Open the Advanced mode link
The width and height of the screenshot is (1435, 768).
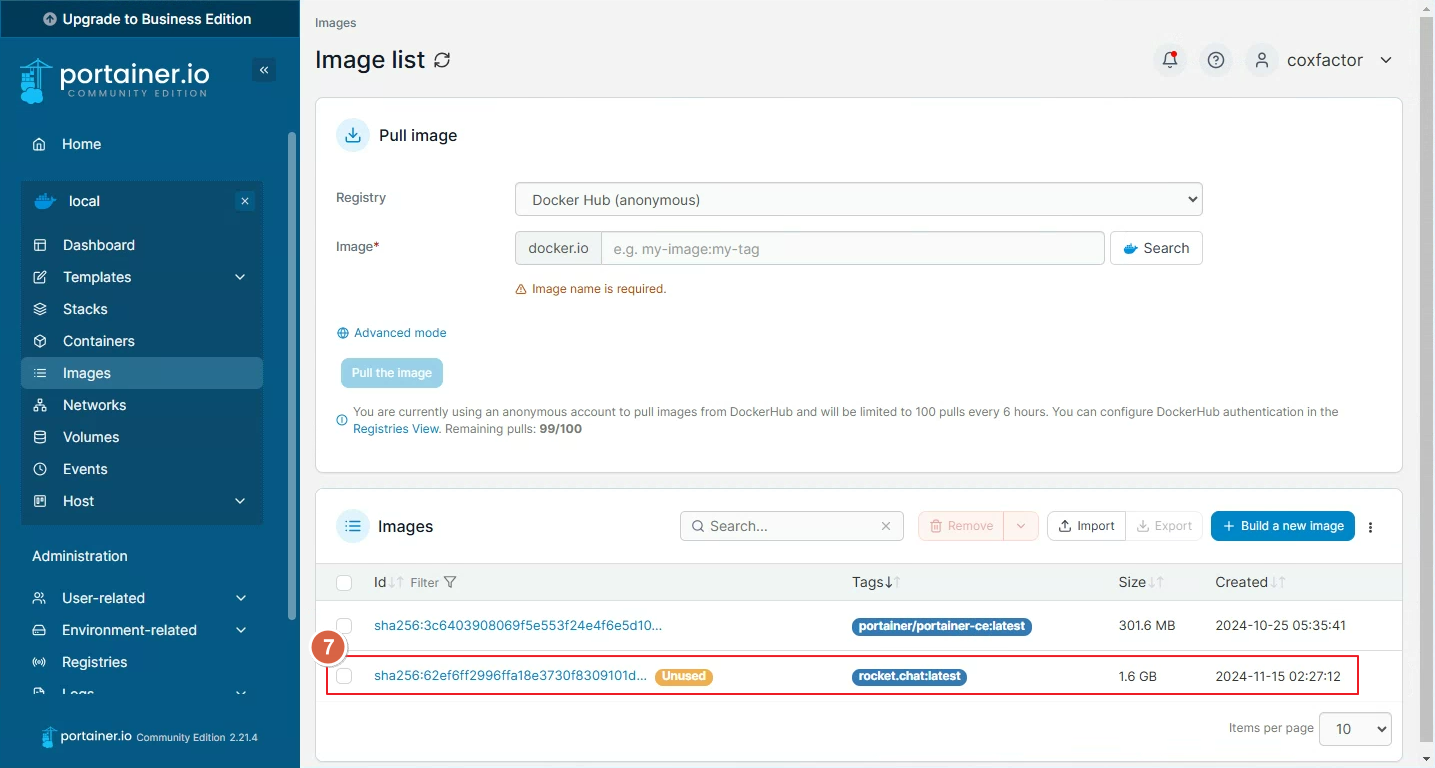click(392, 333)
